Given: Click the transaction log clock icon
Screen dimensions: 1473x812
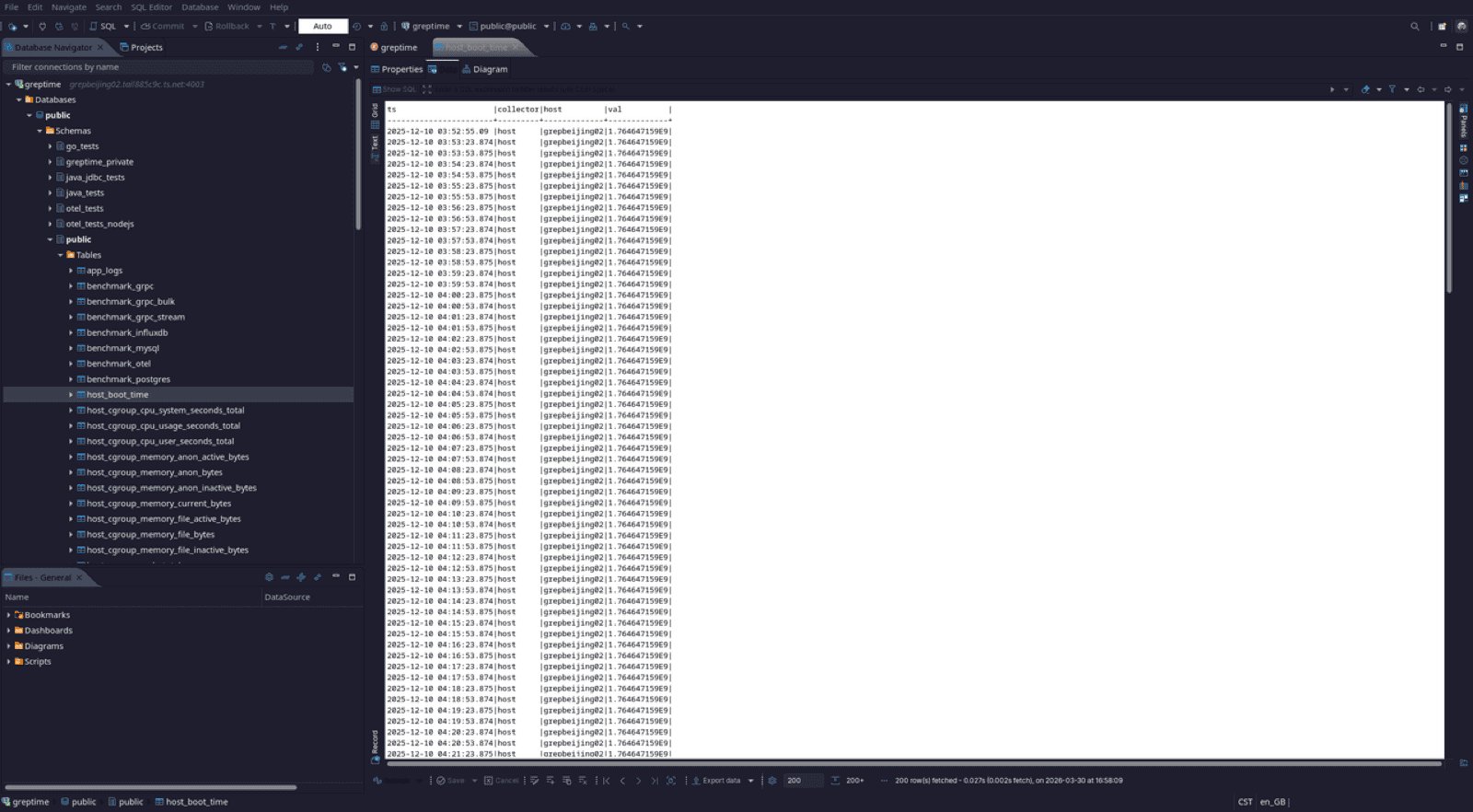Looking at the screenshot, I should point(356,26).
